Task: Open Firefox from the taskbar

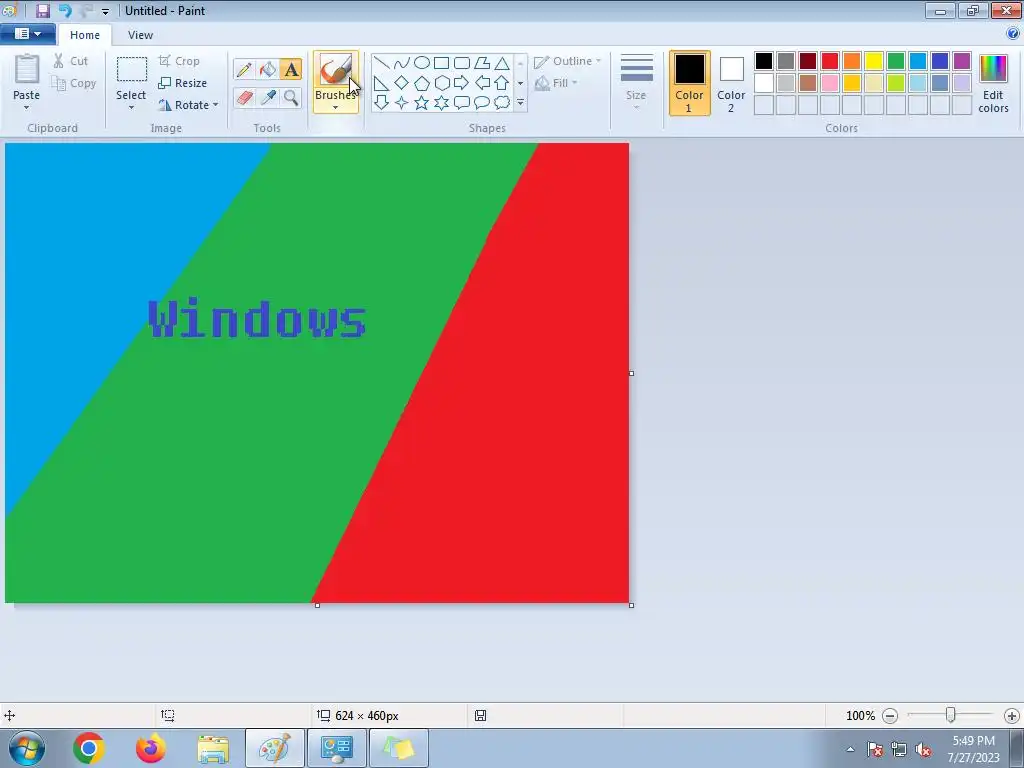Action: click(x=151, y=748)
